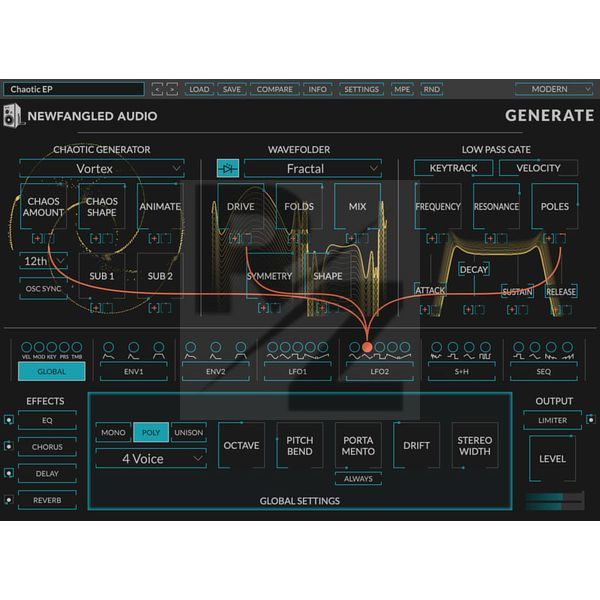Switch to the LFO2 tab

click(x=380, y=372)
